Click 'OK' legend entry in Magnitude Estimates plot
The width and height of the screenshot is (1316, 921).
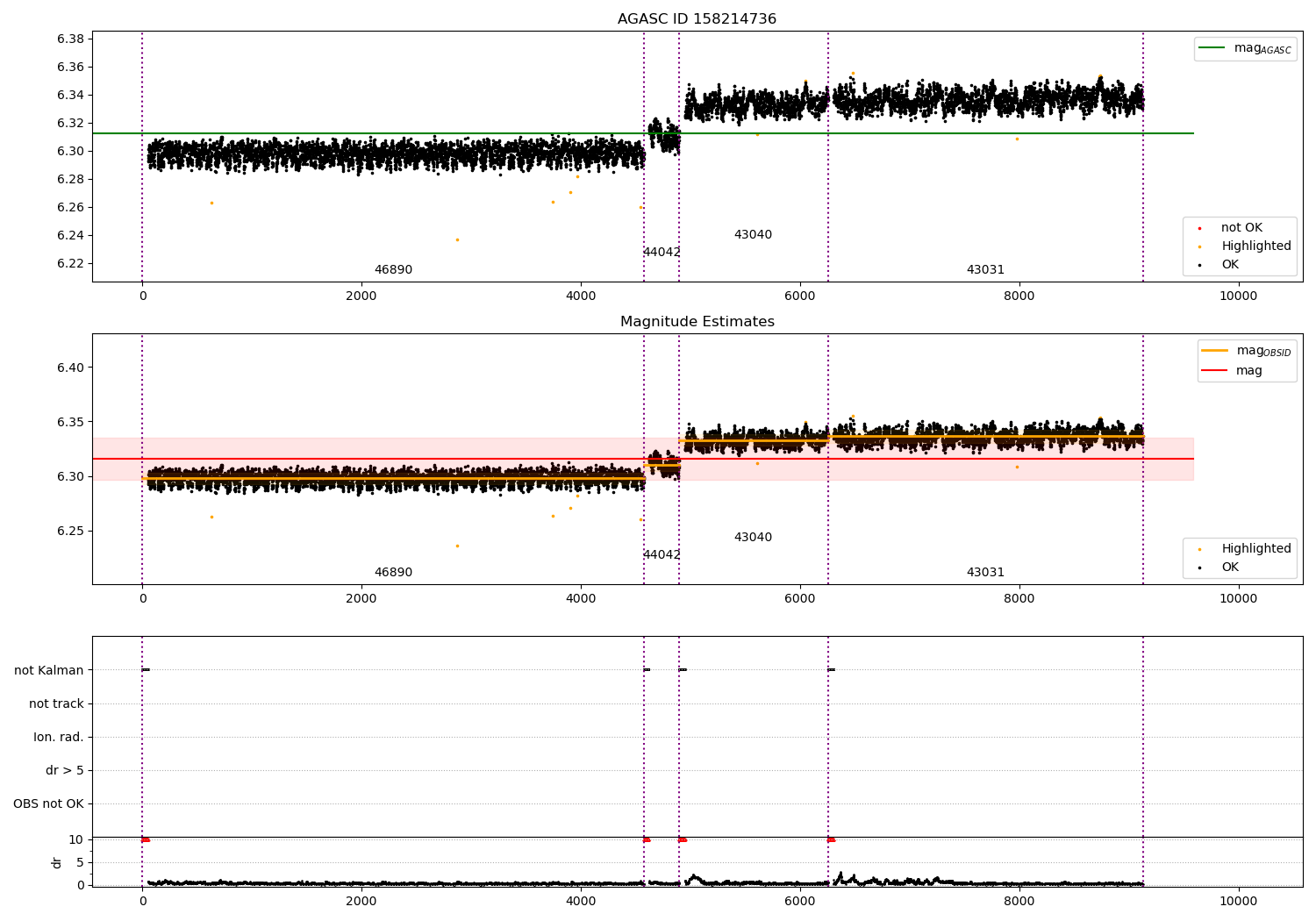1230,568
